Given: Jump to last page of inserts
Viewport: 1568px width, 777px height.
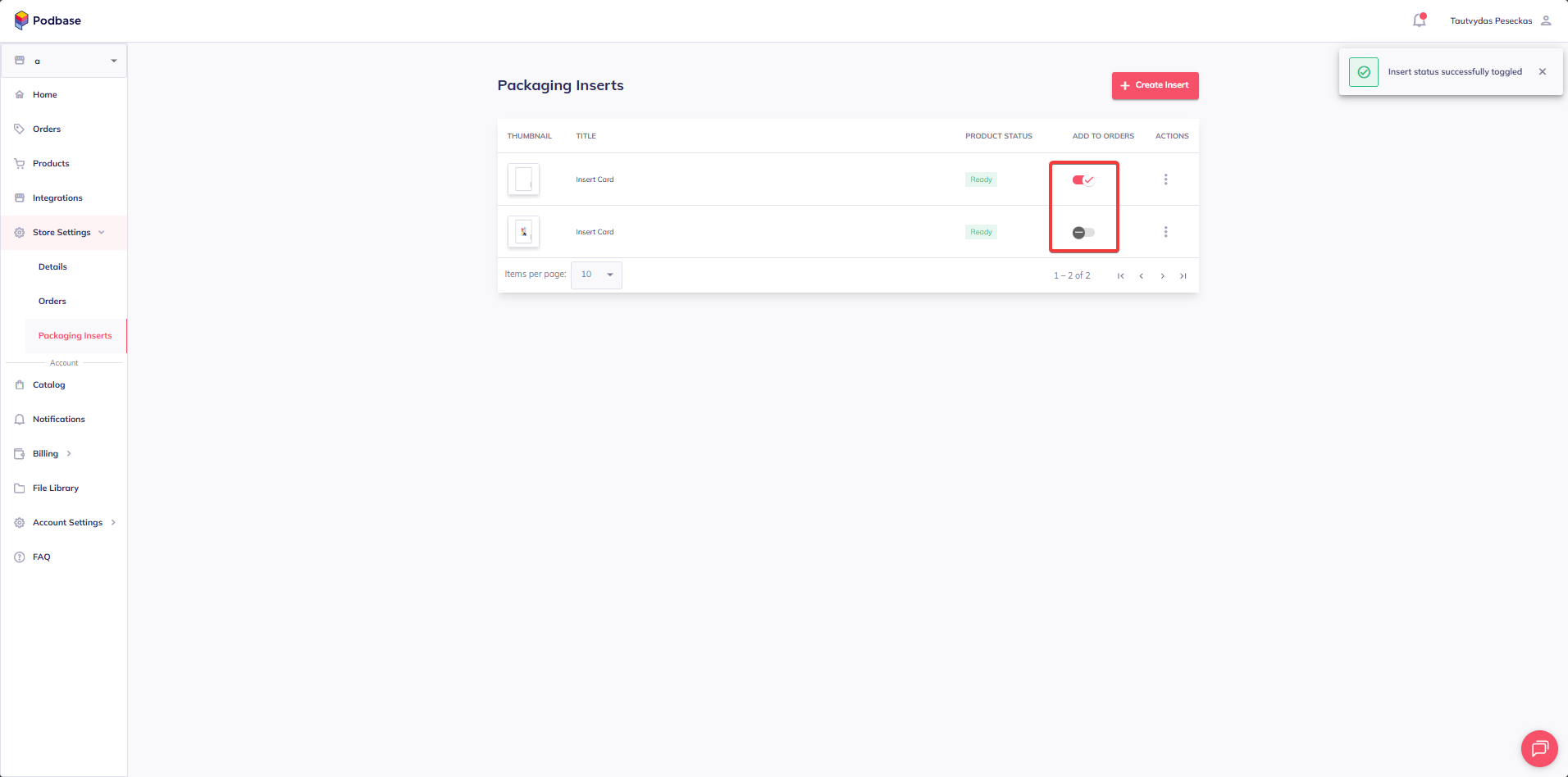Looking at the screenshot, I should point(1183,276).
